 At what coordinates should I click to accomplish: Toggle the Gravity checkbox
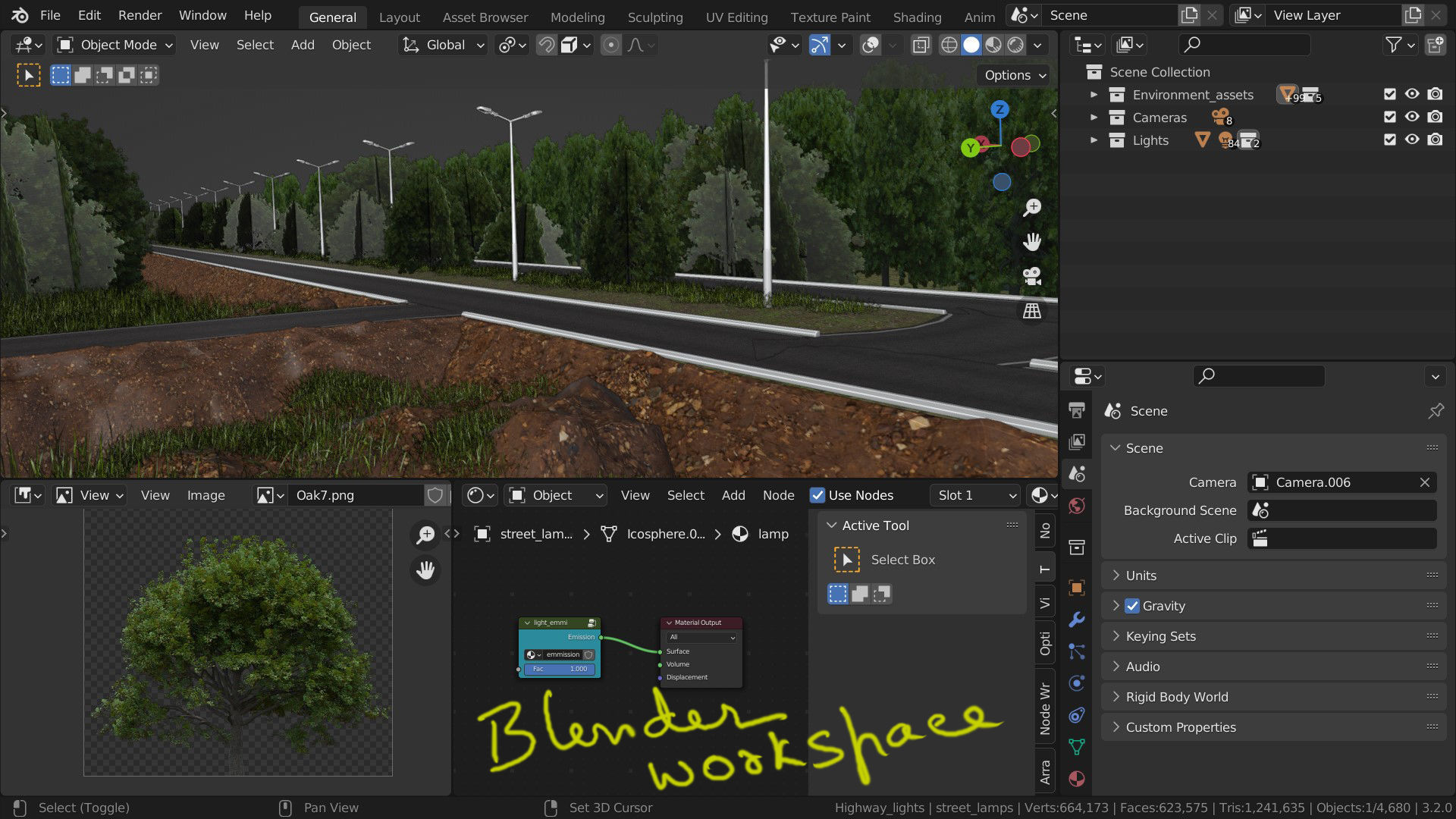[x=1132, y=606]
